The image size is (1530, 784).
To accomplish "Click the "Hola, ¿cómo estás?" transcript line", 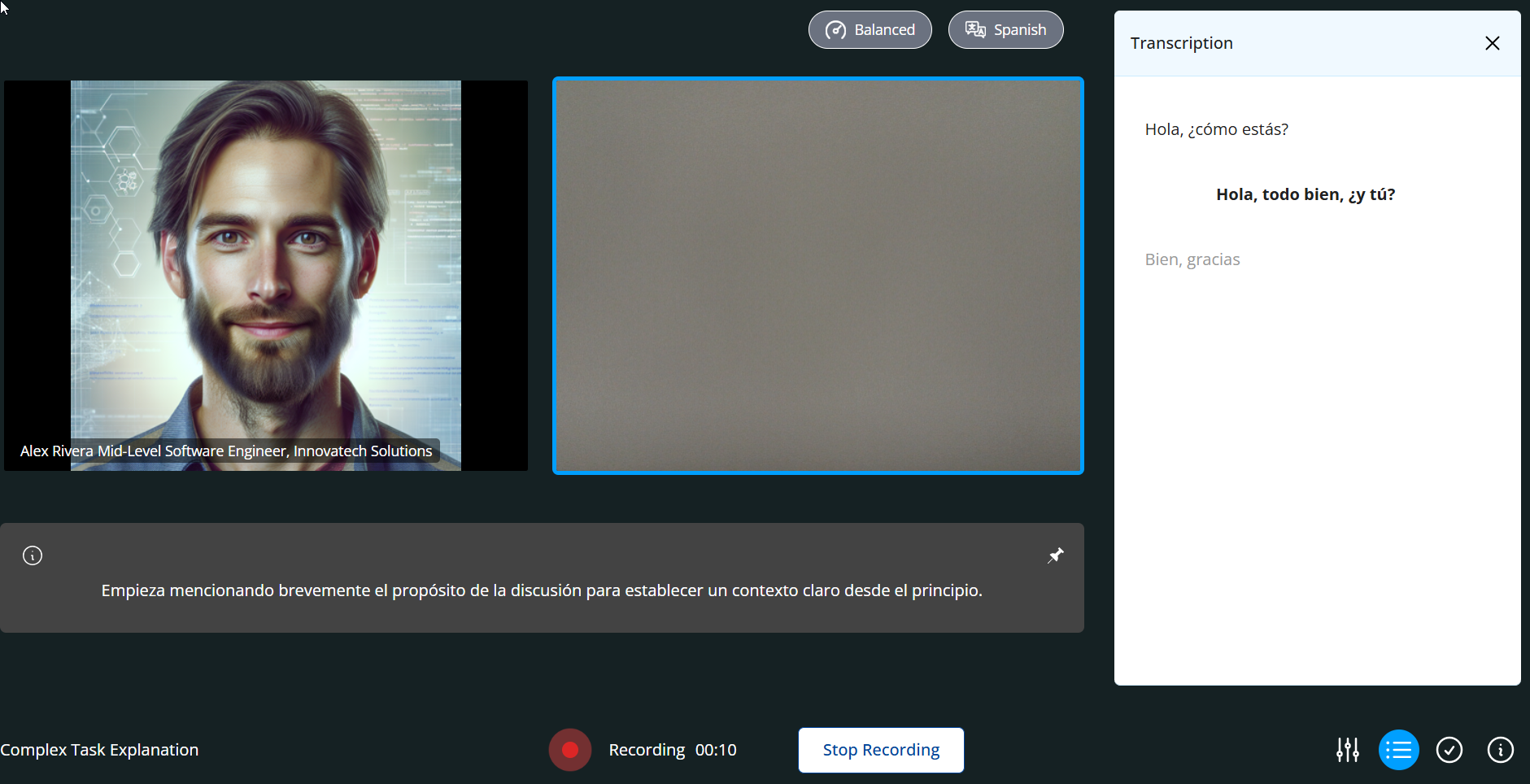I will pyautogui.click(x=1216, y=129).
